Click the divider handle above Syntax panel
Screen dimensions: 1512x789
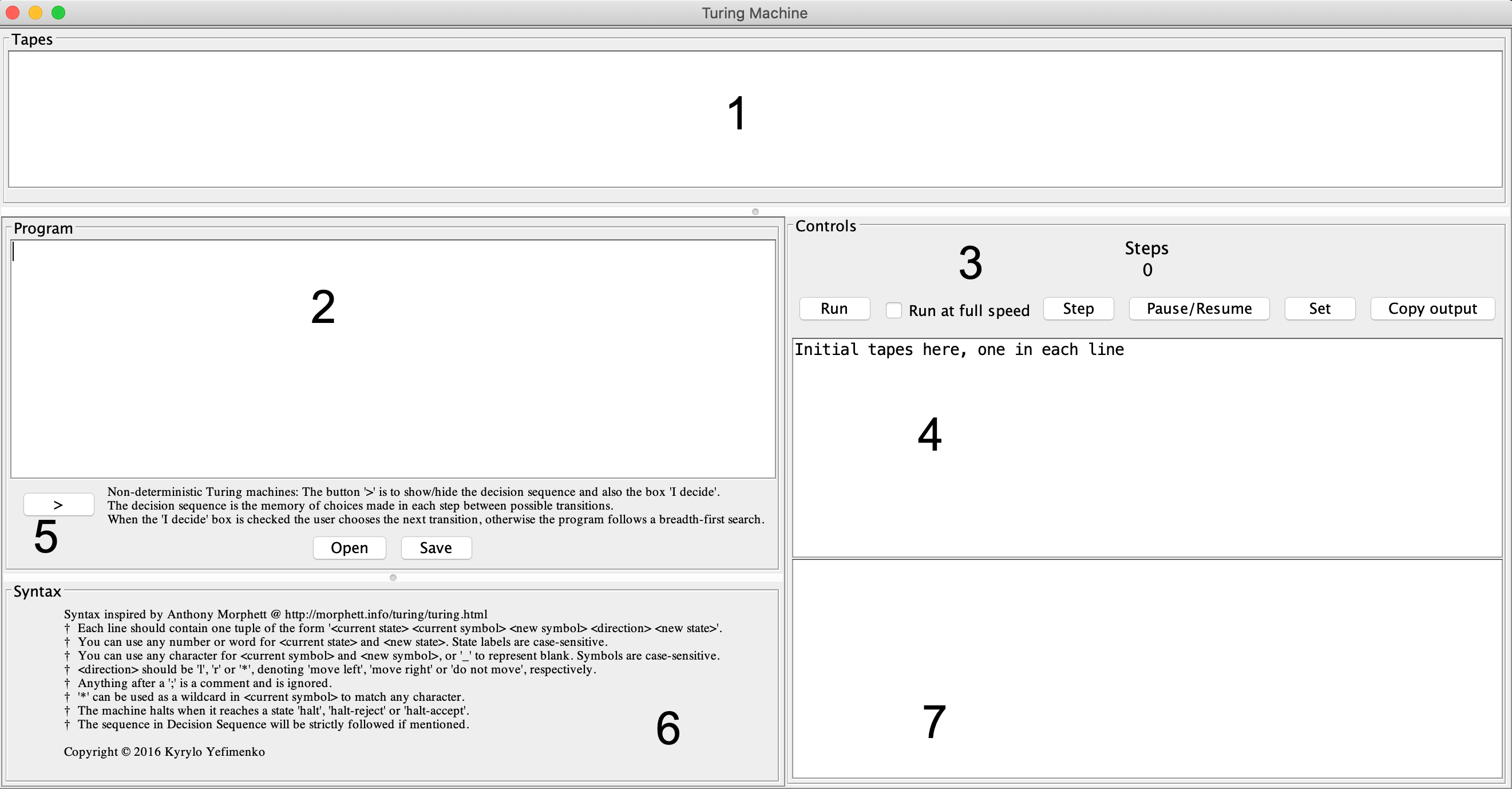(393, 578)
